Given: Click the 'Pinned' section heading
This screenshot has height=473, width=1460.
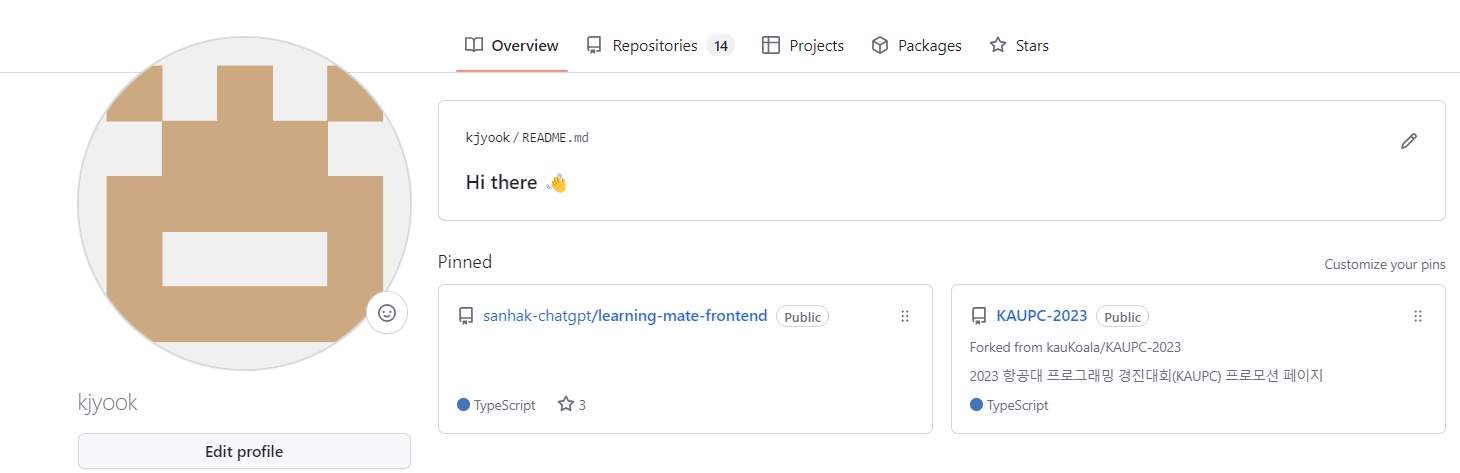Looking at the screenshot, I should (465, 262).
